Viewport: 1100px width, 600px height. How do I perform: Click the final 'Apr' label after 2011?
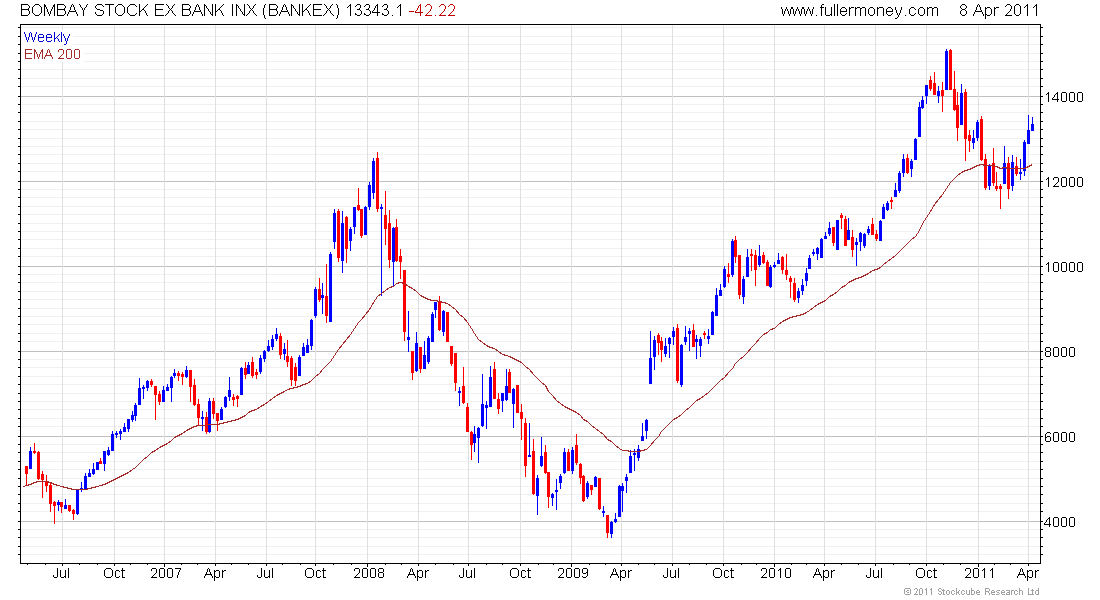coord(1028,573)
